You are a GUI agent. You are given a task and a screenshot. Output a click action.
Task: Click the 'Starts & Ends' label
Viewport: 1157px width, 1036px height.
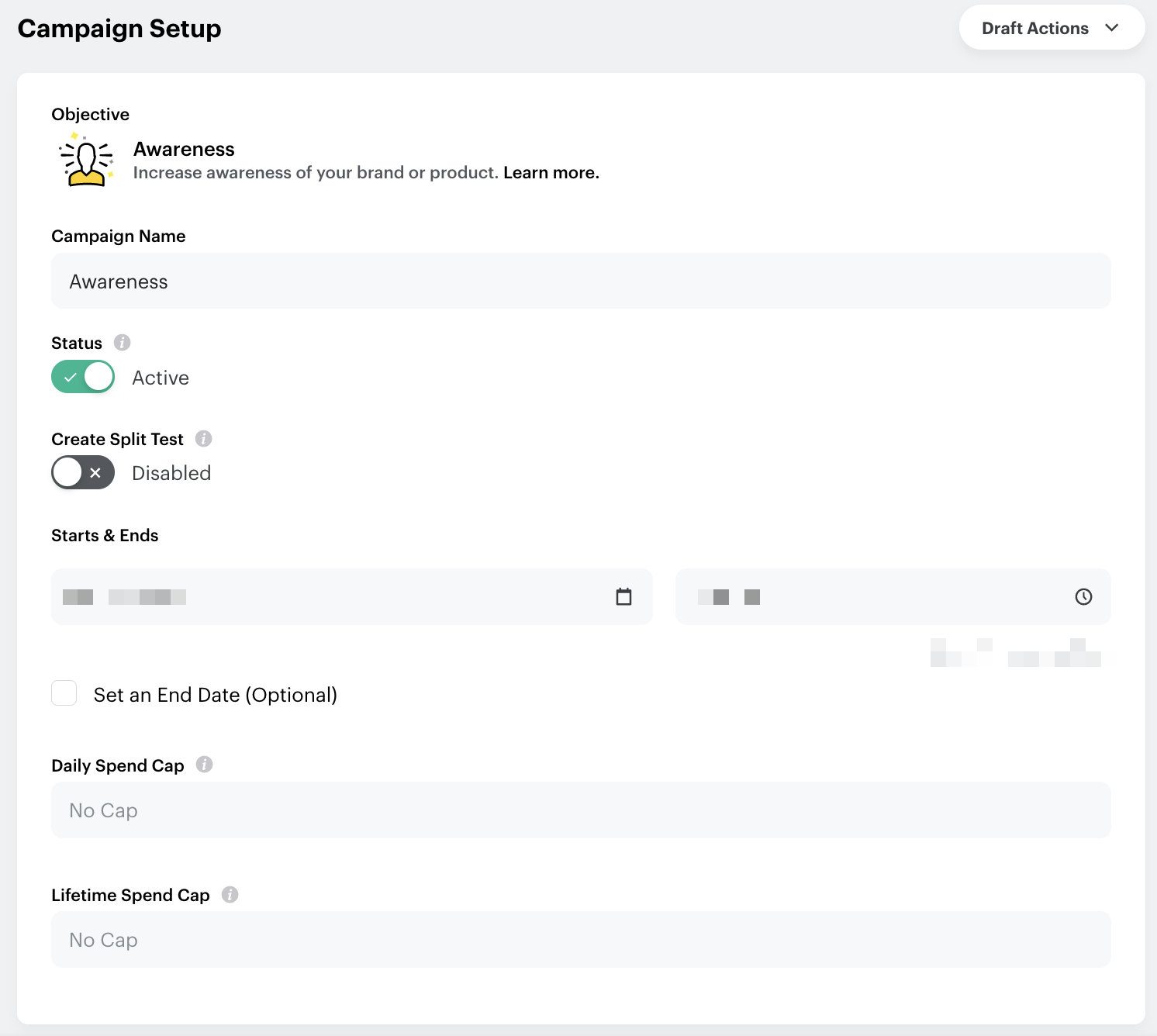(105, 535)
